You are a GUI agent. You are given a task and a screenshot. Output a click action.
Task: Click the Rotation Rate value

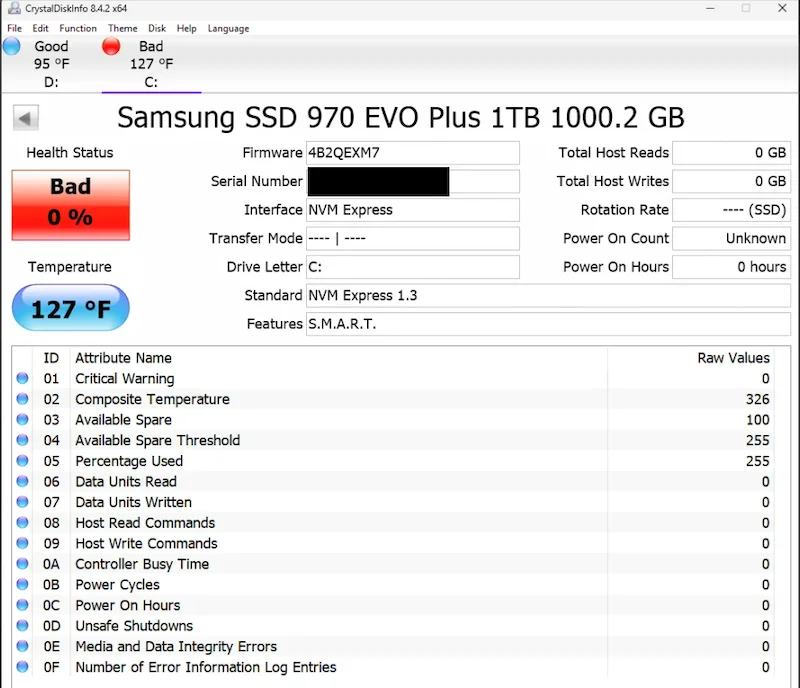point(732,210)
